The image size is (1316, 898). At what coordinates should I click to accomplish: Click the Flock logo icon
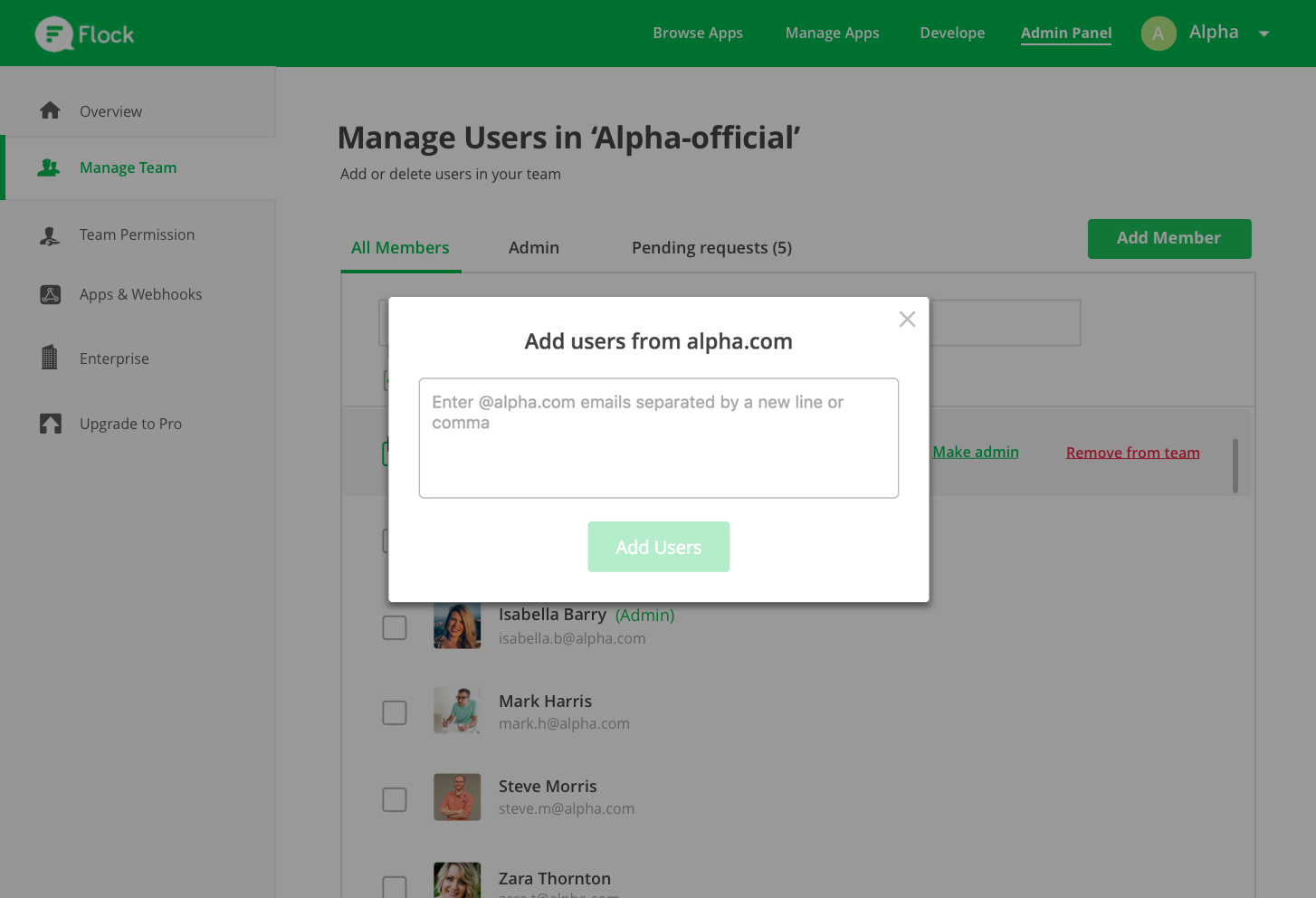coord(54,34)
